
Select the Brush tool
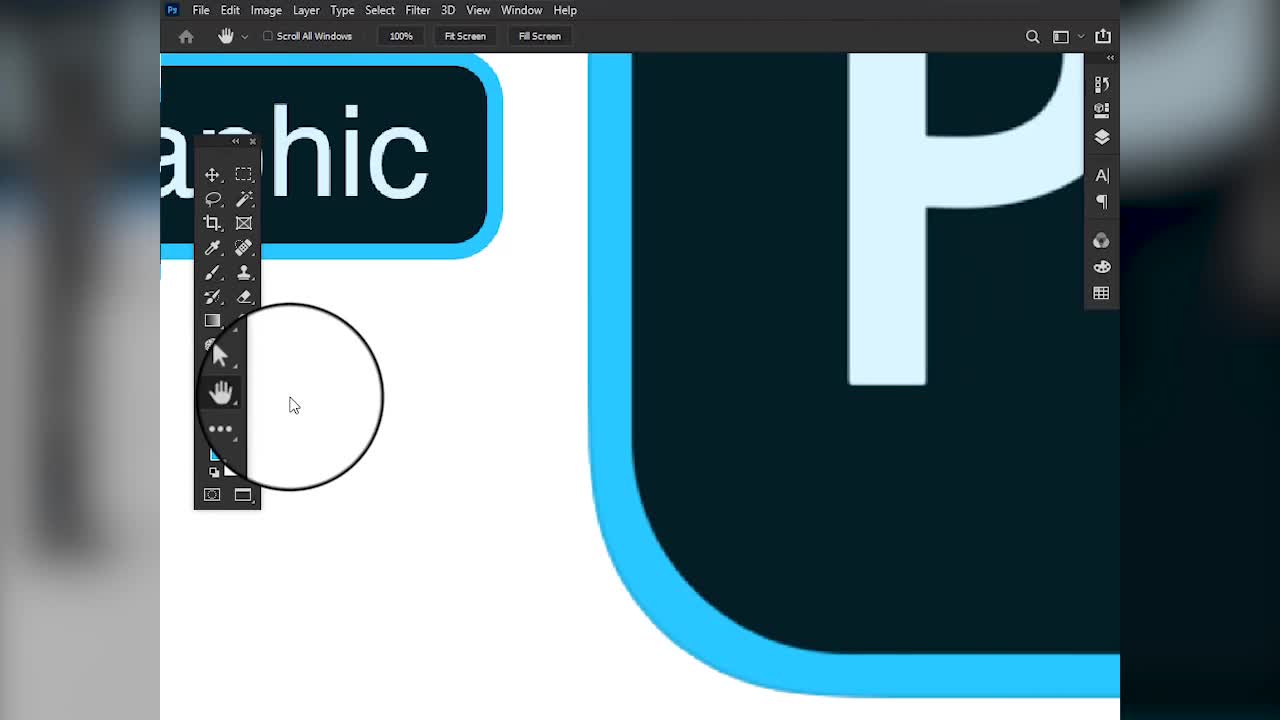212,272
